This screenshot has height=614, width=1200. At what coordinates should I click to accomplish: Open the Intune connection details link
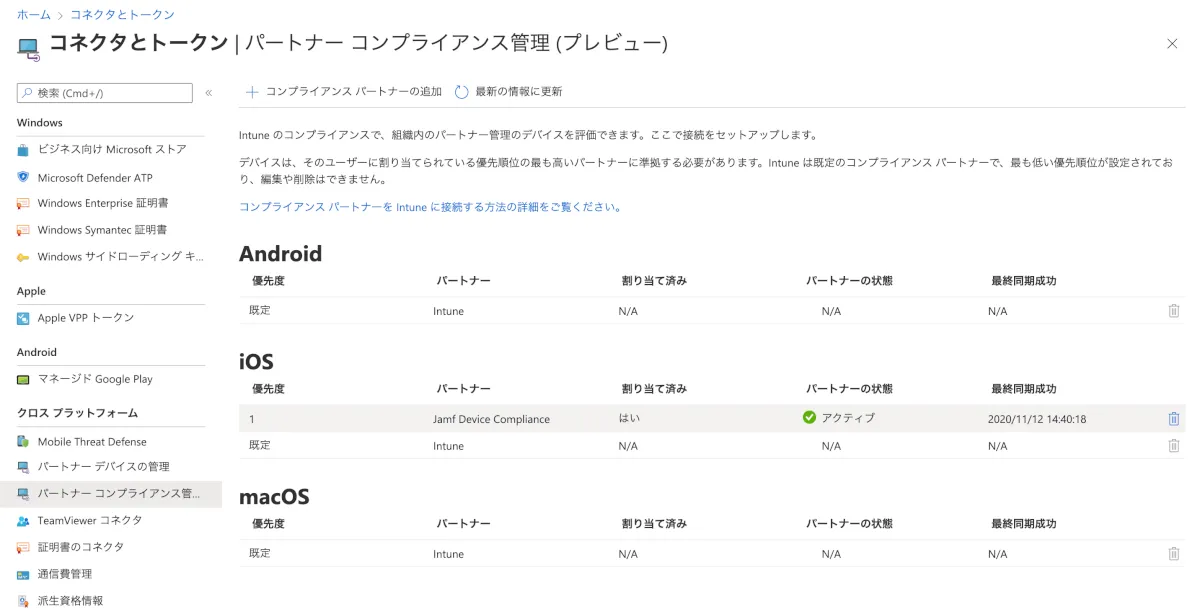pos(430,207)
